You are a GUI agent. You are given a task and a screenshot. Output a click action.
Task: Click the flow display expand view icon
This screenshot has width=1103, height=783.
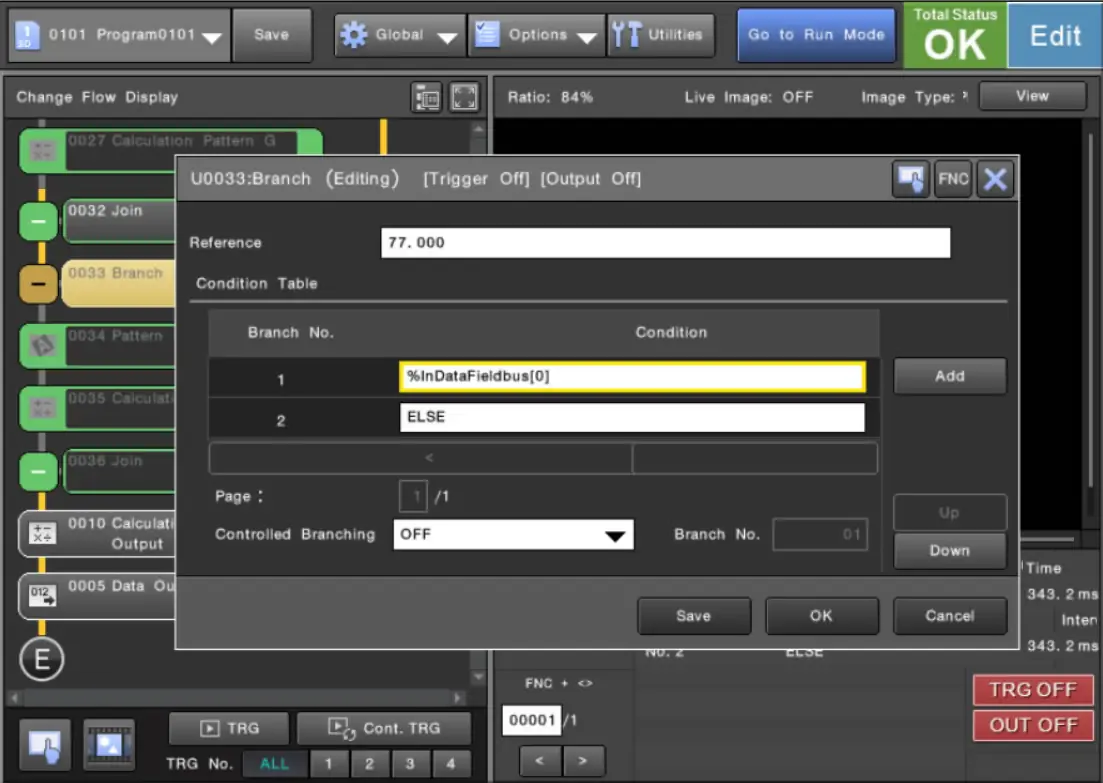pyautogui.click(x=462, y=96)
